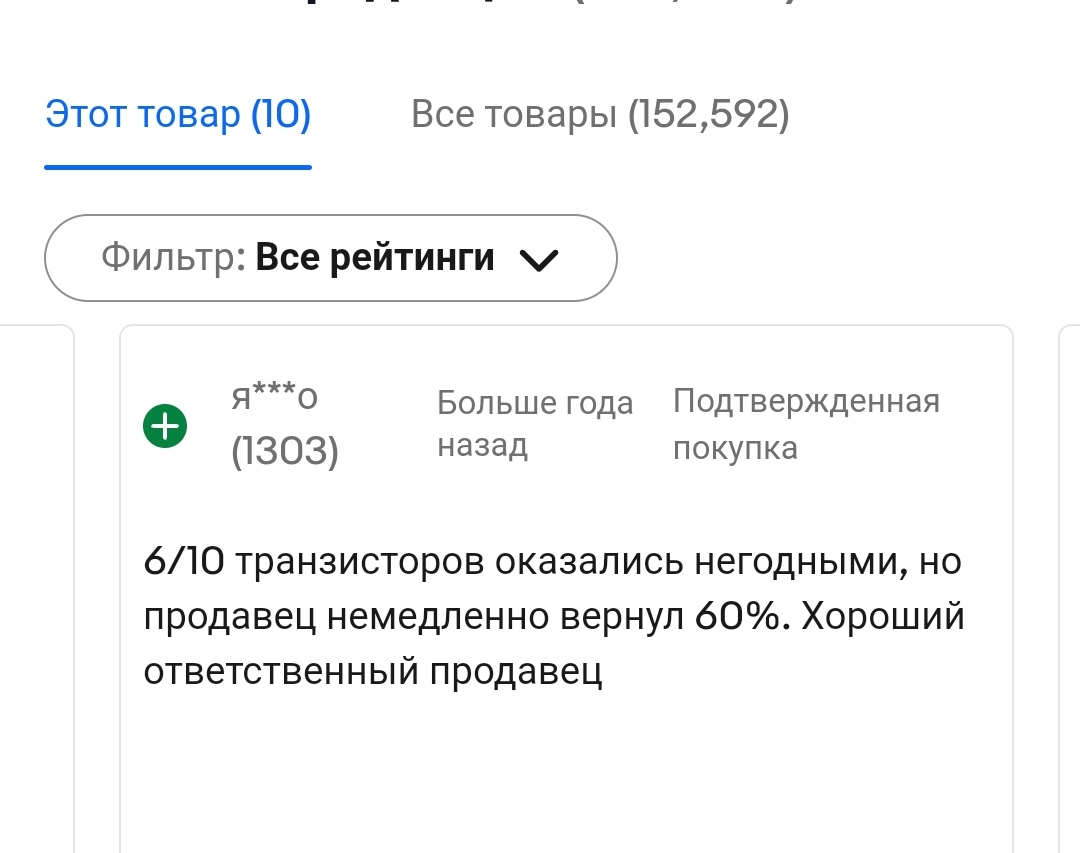Screen dimensions: 1080x853
Task: Click the review line "продавец немедленно вернул 60%"
Action: [x=460, y=617]
